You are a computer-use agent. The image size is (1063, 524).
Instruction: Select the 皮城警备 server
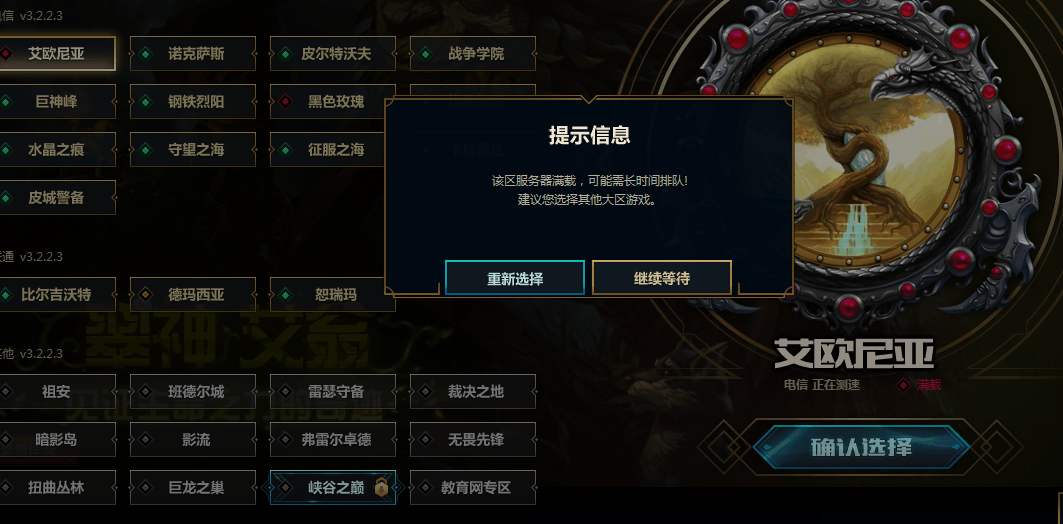click(57, 198)
